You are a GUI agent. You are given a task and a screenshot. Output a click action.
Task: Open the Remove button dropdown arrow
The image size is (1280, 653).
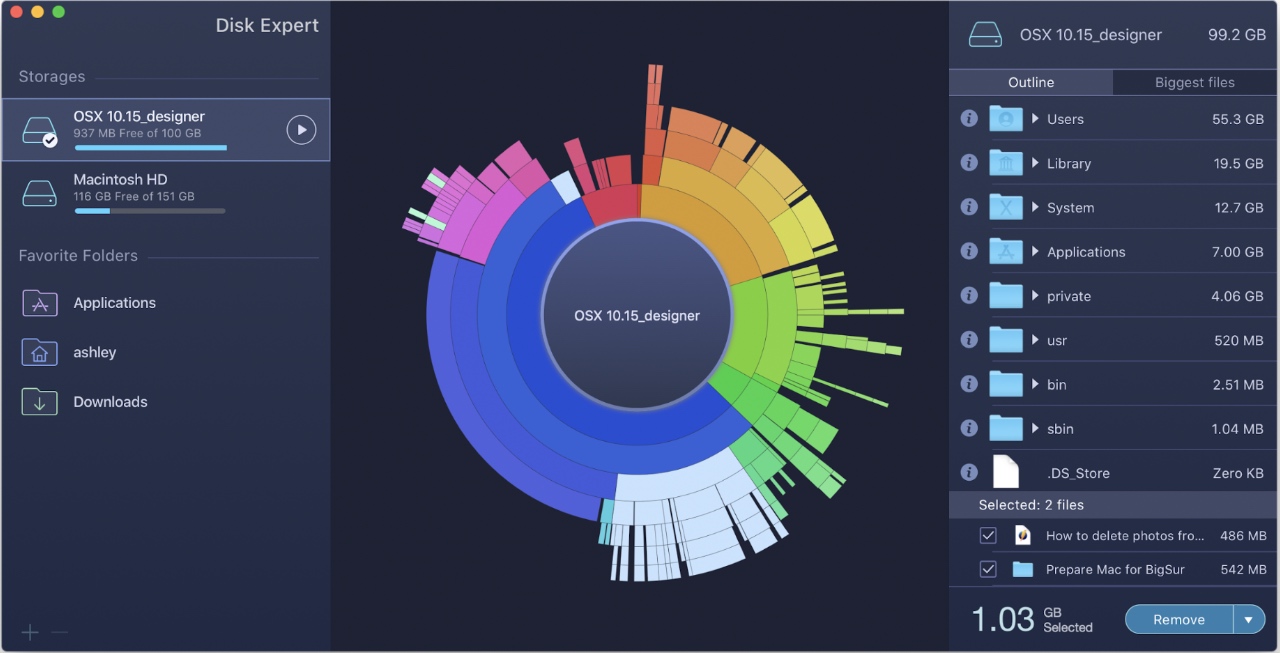pos(1249,620)
